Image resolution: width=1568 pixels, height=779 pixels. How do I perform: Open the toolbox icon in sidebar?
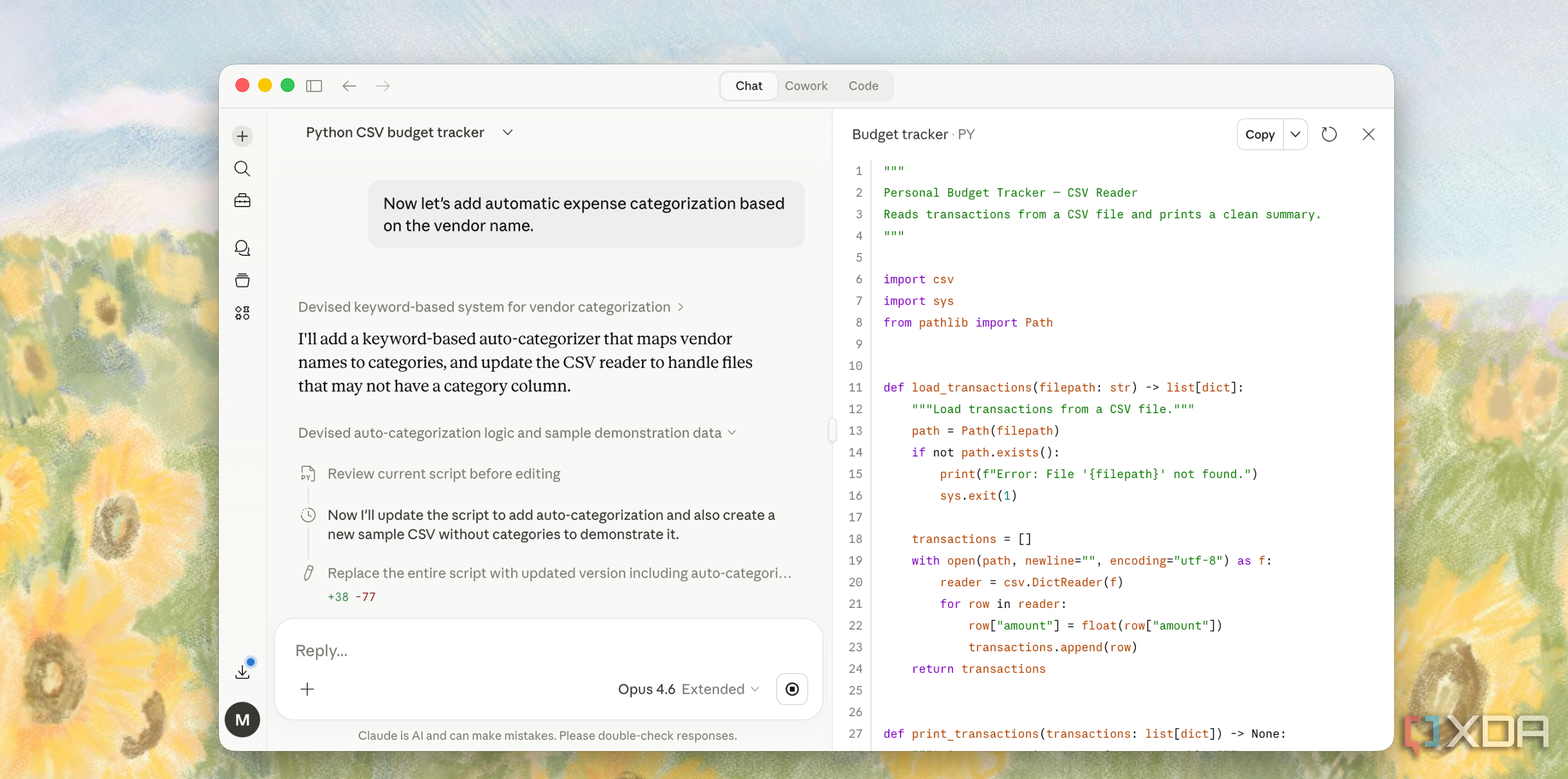[x=242, y=201]
